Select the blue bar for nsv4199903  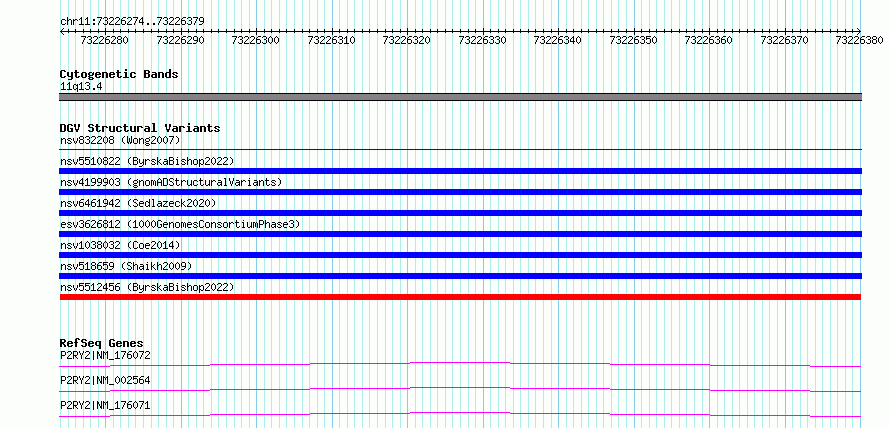(460, 192)
